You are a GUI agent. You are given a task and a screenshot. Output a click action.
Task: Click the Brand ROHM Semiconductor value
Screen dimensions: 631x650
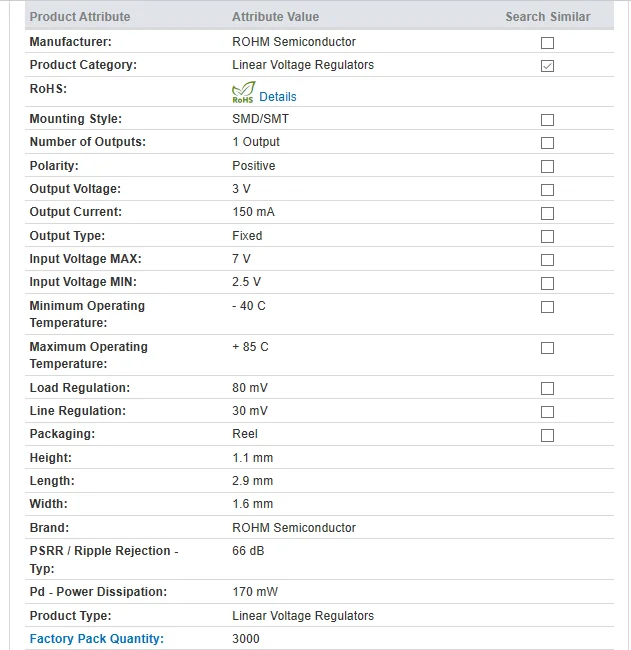(x=294, y=528)
